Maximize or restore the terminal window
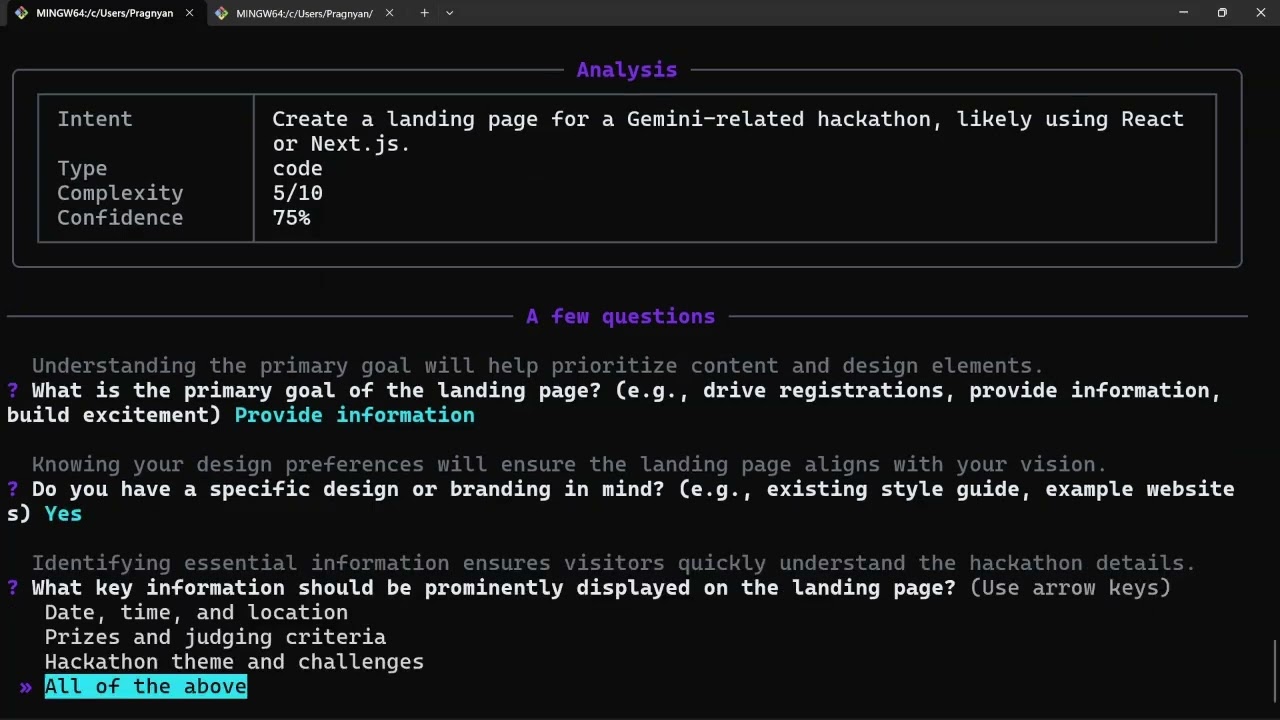Screen dimensions: 1280x720 click(1222, 13)
